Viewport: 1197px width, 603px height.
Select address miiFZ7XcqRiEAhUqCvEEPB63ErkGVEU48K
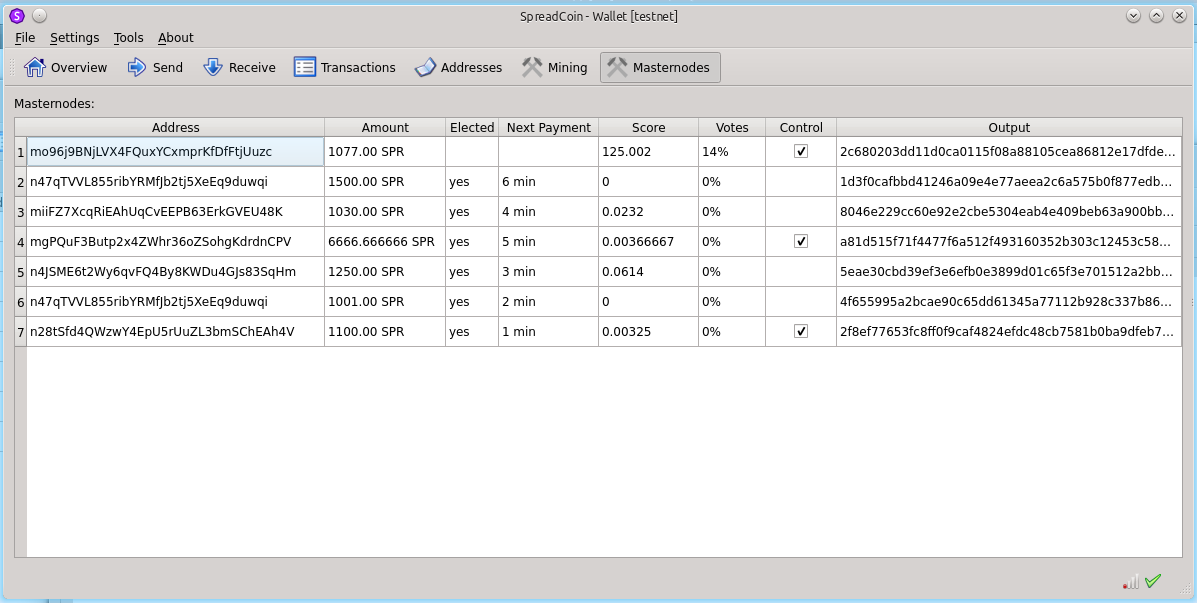tap(176, 211)
